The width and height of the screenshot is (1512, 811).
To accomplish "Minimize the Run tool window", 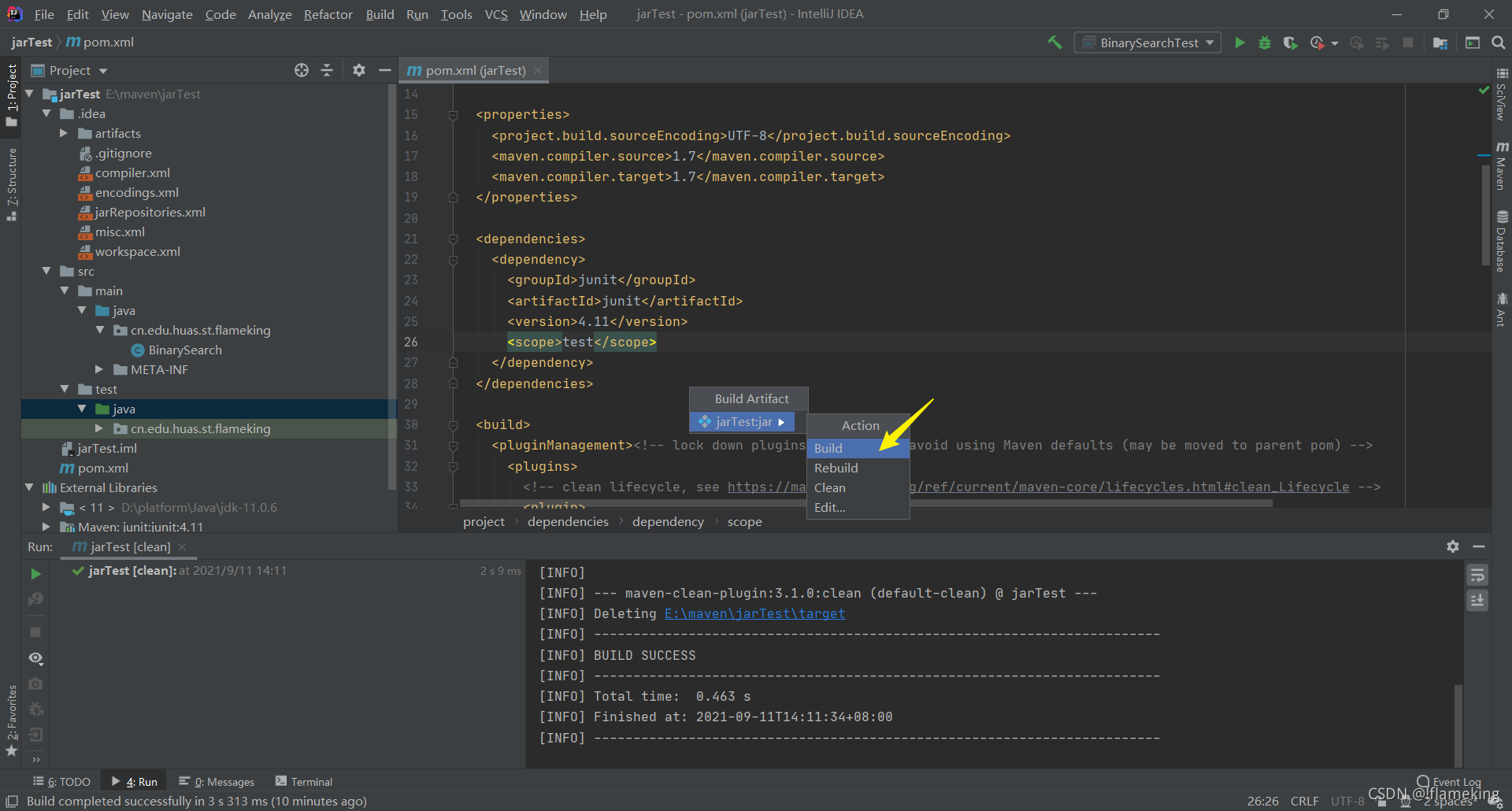I will (1479, 546).
